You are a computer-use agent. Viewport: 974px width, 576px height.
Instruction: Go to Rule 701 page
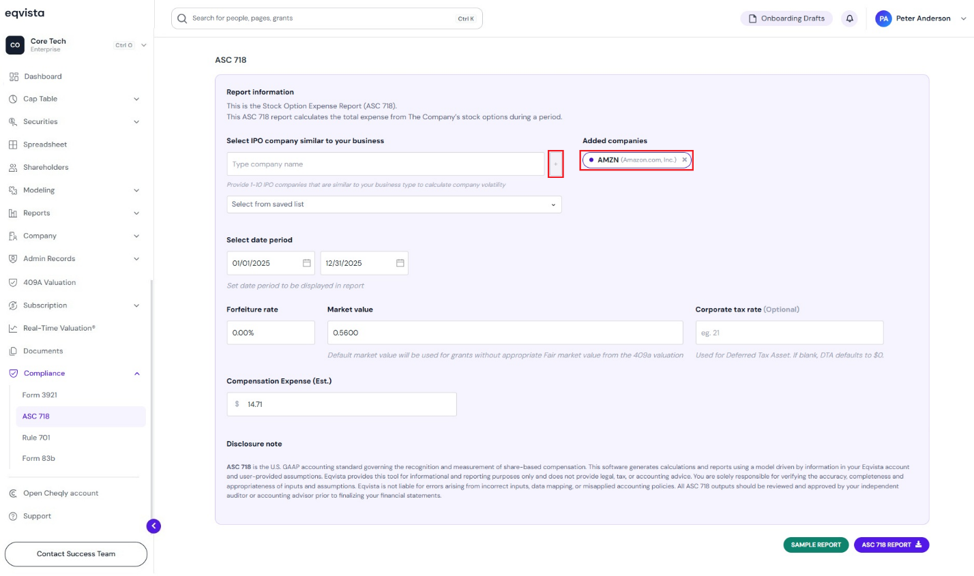(x=36, y=437)
